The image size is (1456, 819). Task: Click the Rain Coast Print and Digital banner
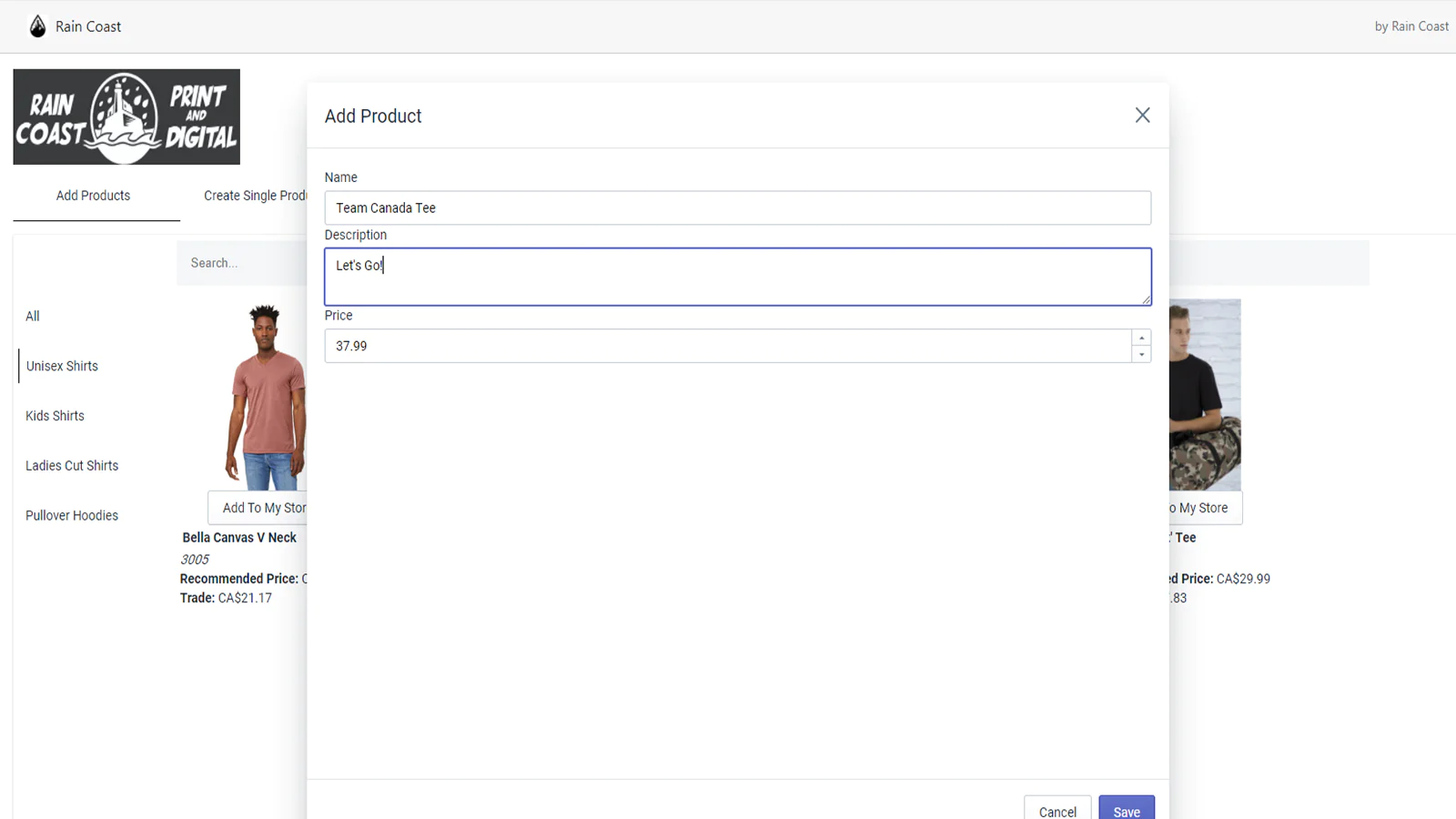[x=126, y=116]
